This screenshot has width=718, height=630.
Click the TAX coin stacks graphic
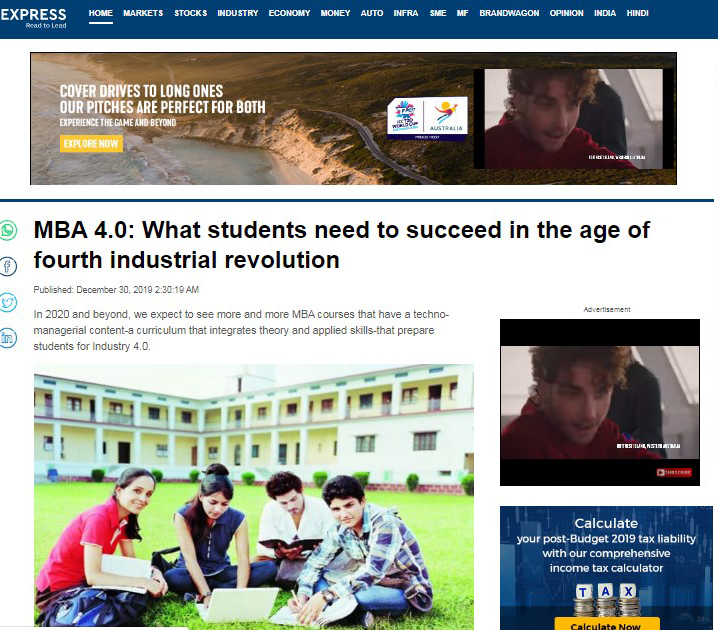click(x=606, y=600)
